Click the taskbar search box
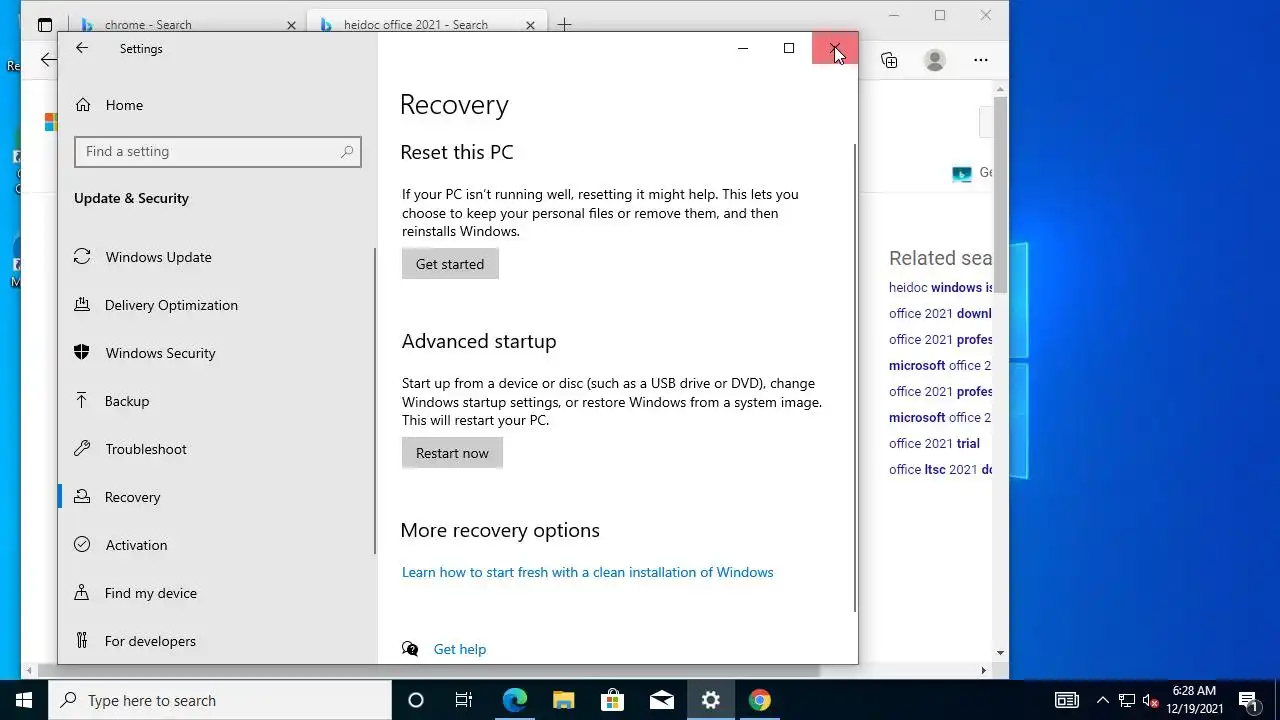The height and width of the screenshot is (720, 1280). click(x=220, y=700)
